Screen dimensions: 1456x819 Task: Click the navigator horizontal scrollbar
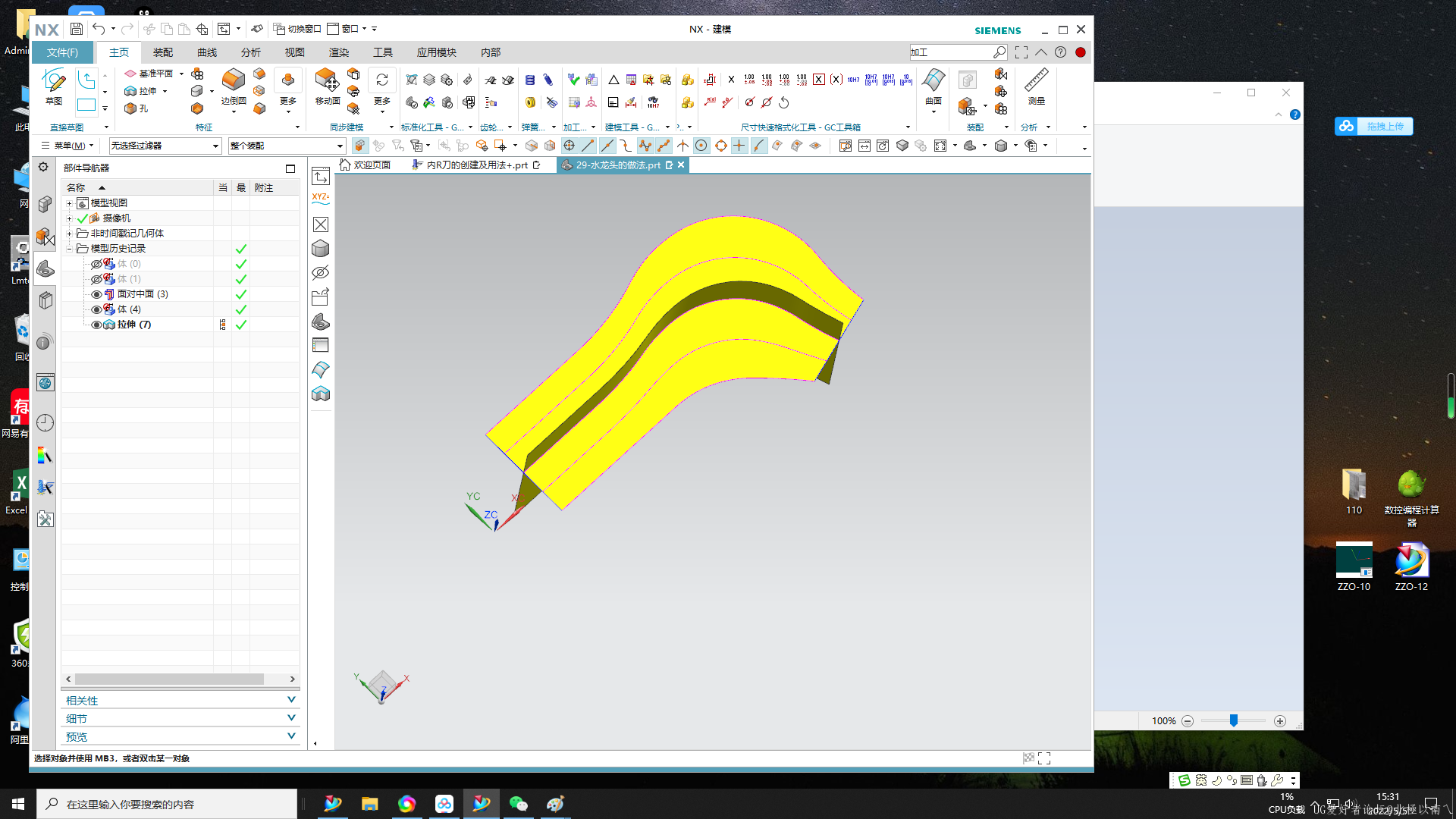169,679
